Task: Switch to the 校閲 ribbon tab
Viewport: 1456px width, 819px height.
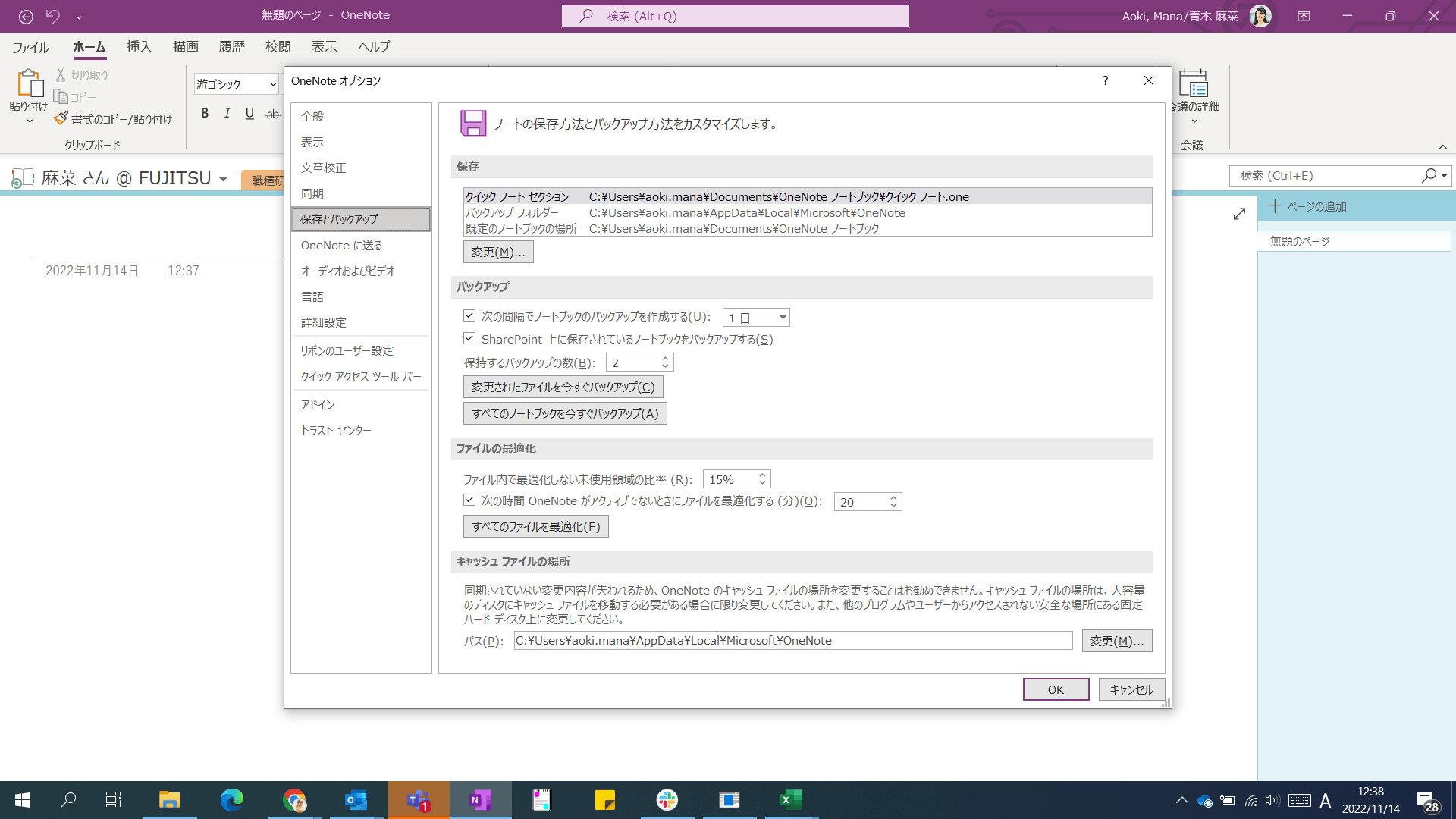Action: click(x=278, y=47)
